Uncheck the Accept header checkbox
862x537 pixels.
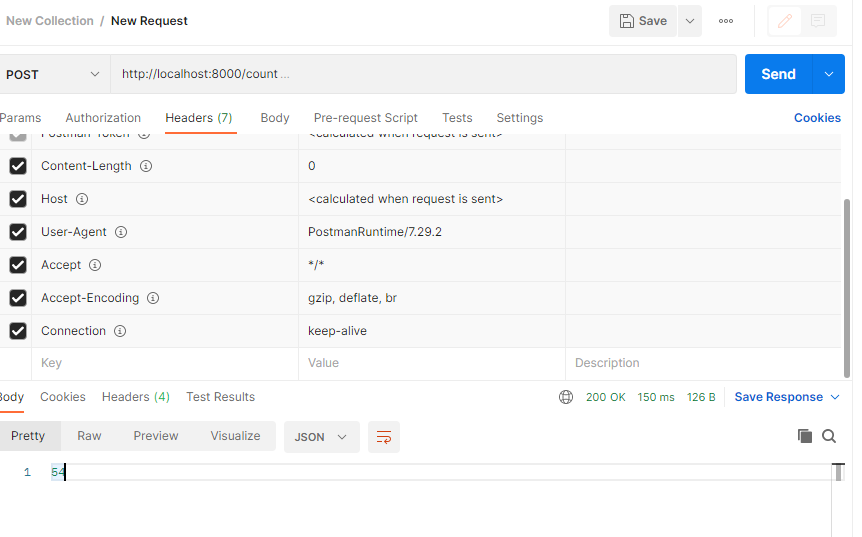(18, 265)
